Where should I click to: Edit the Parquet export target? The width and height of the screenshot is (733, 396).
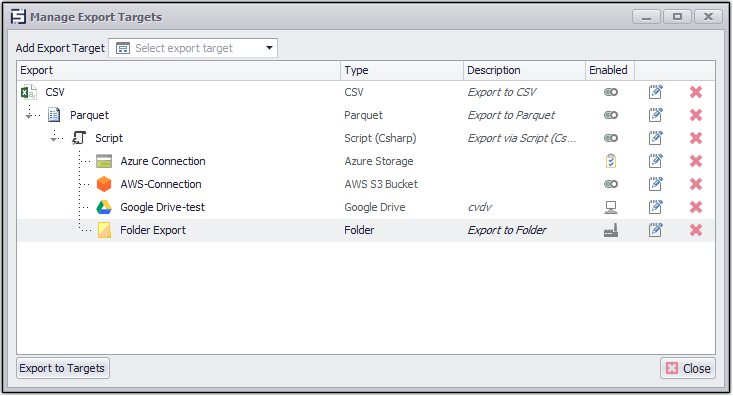click(x=655, y=115)
